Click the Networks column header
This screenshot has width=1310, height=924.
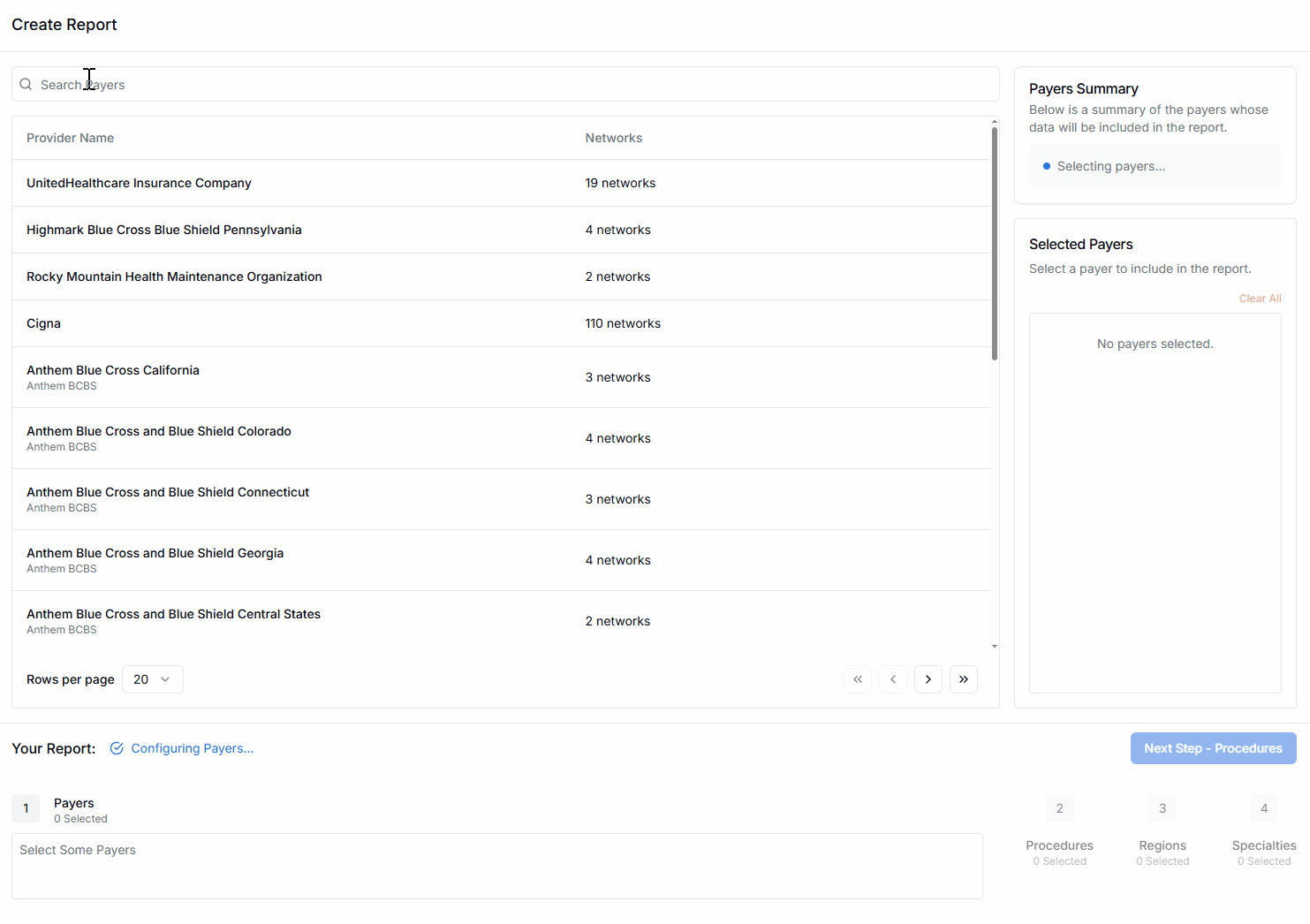point(613,138)
